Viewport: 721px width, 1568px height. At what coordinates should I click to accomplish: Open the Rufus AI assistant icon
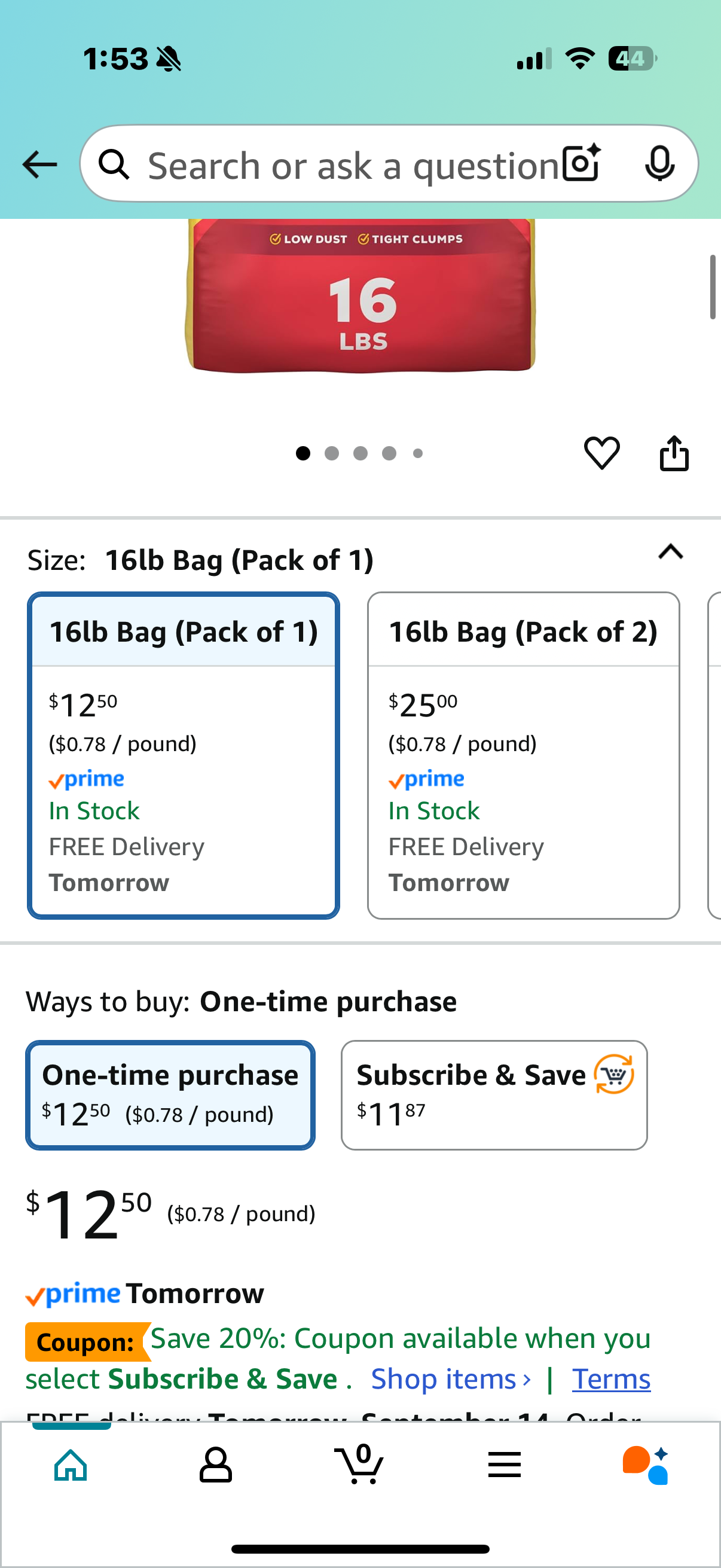point(646,1465)
